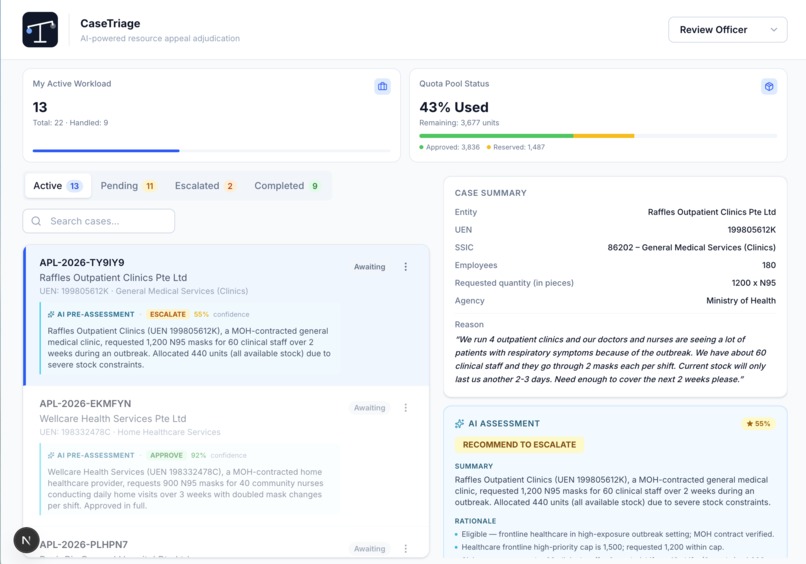Click the CaseTriage app title
Screen dimensions: 806x564
pyautogui.click(x=110, y=23)
